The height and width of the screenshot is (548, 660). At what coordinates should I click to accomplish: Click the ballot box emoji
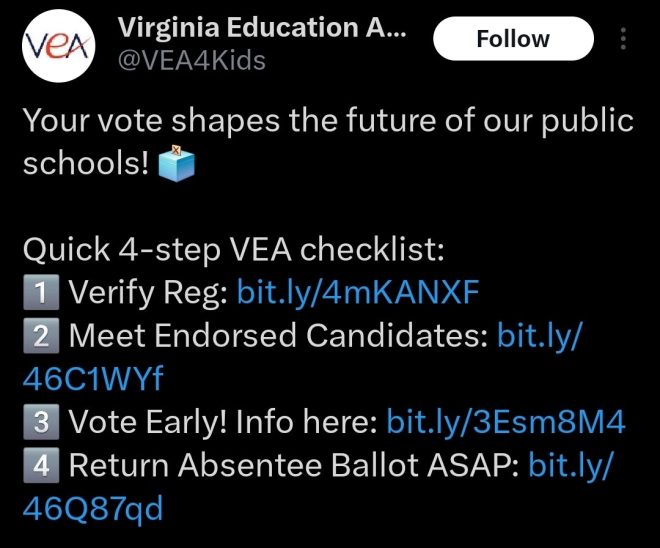tap(176, 163)
